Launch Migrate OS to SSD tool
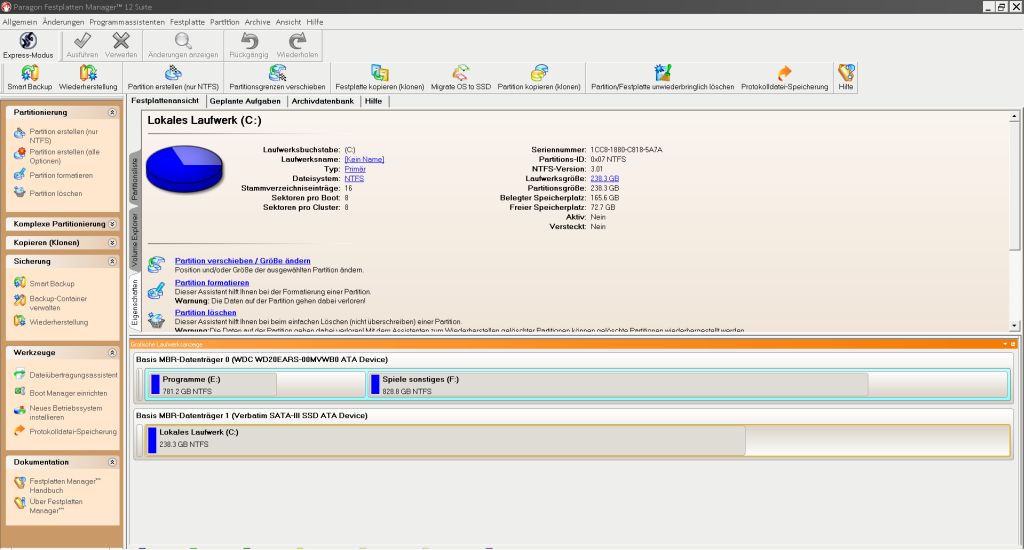This screenshot has height=550, width=1024. click(x=460, y=77)
